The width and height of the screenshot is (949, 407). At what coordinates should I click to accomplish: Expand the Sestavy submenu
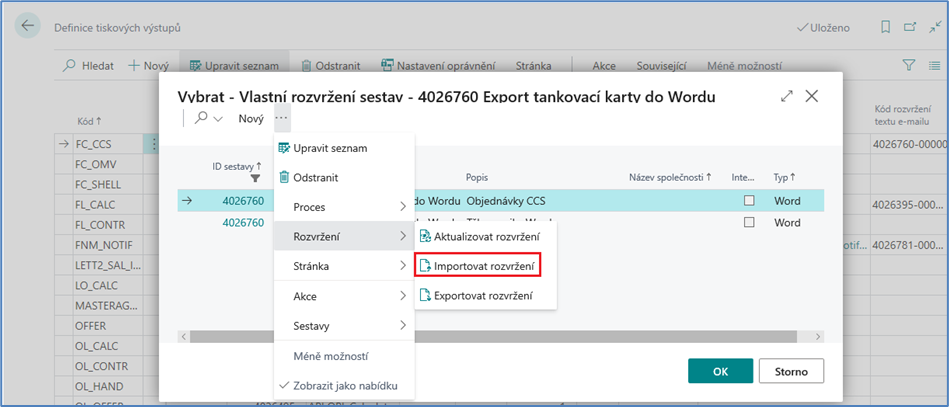point(342,325)
